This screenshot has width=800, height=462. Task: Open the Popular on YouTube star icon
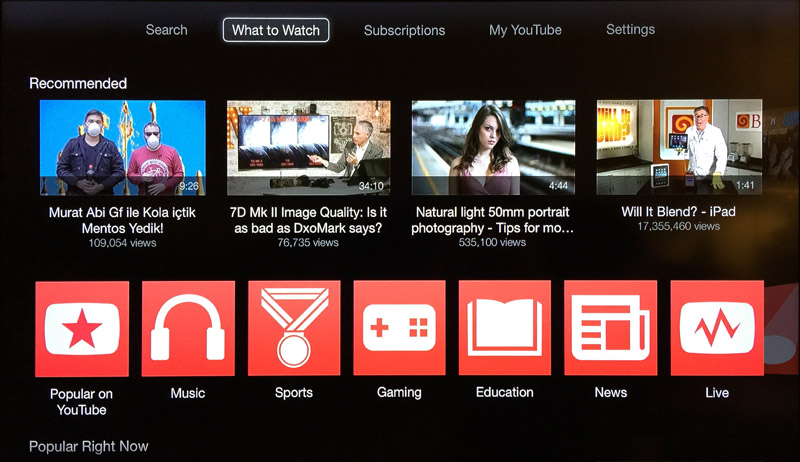click(82, 329)
